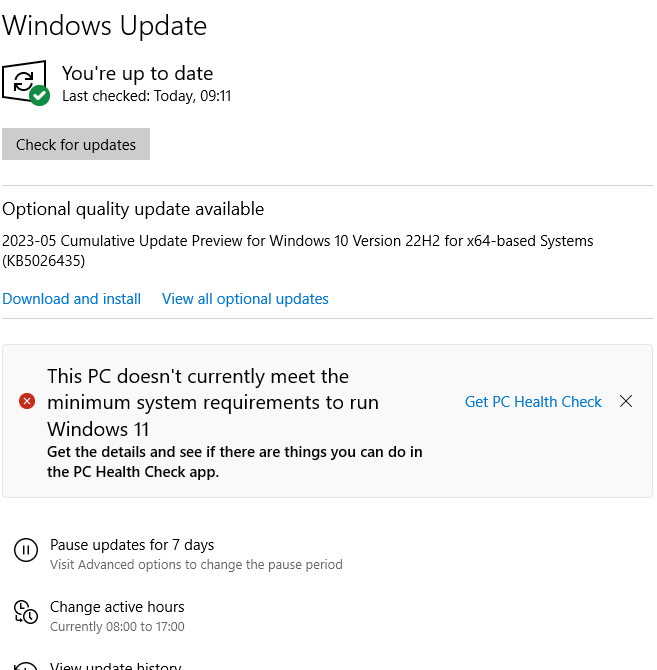The image size is (657, 670).
Task: Dismiss the Windows 11 requirements banner
Action: [x=626, y=402]
